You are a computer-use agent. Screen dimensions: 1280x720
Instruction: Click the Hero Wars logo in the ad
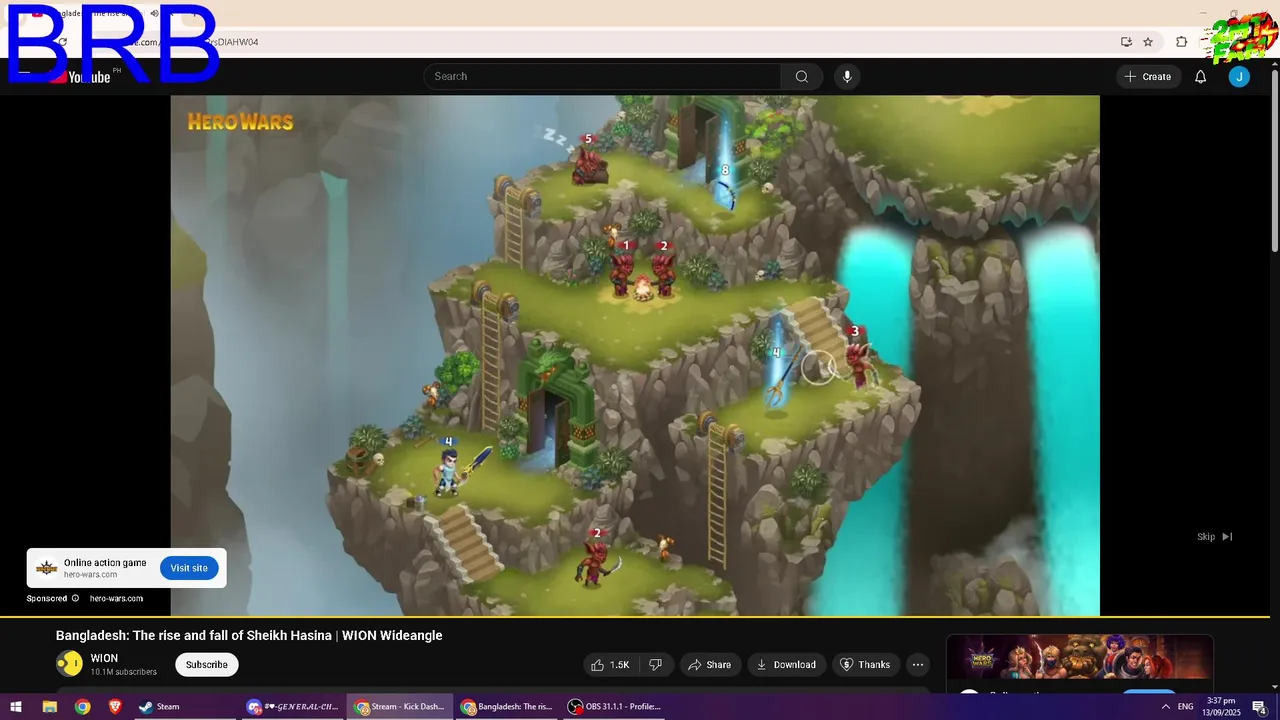(x=240, y=122)
